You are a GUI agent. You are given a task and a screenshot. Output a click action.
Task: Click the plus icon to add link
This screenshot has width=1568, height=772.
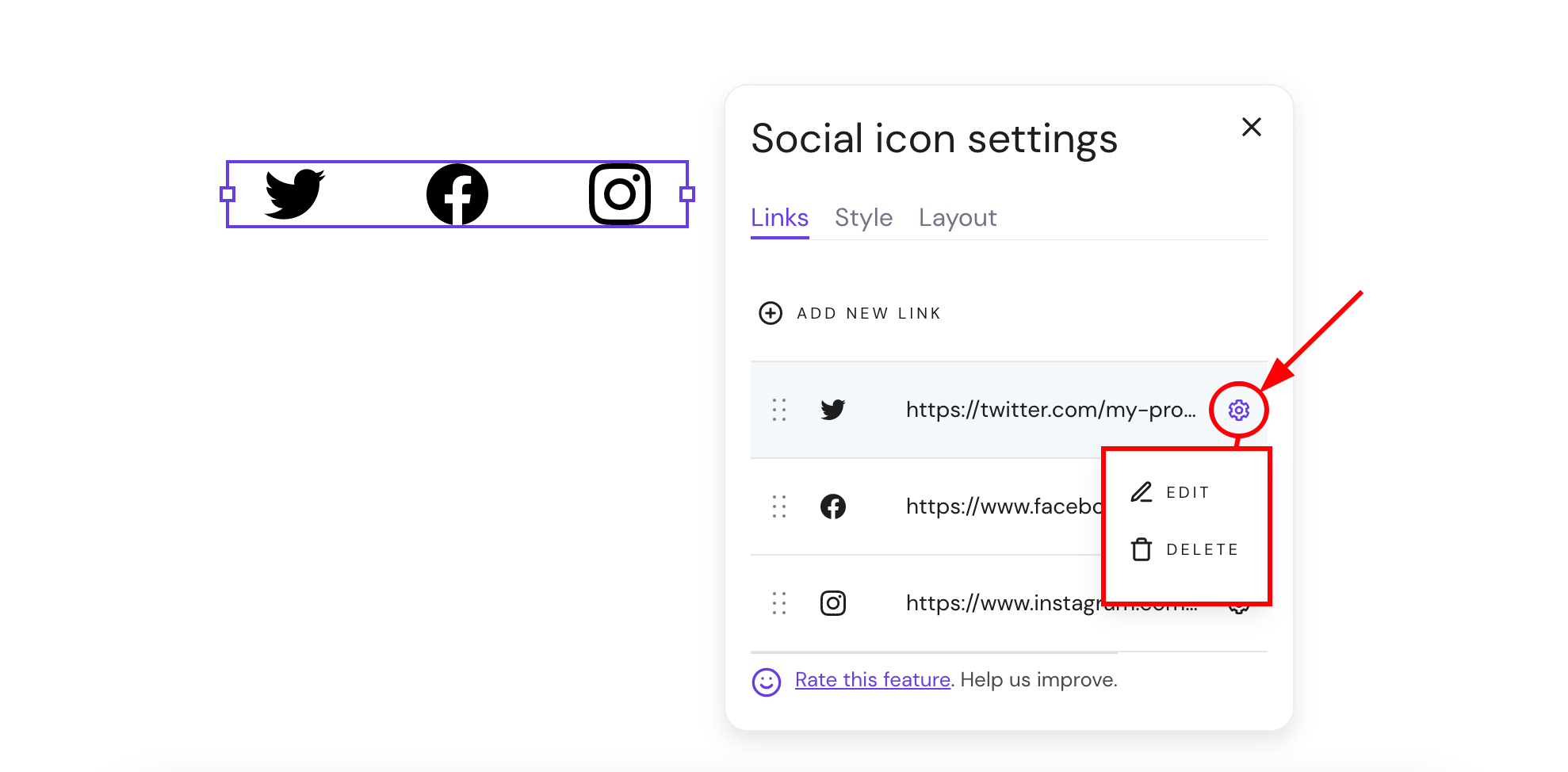point(771,313)
